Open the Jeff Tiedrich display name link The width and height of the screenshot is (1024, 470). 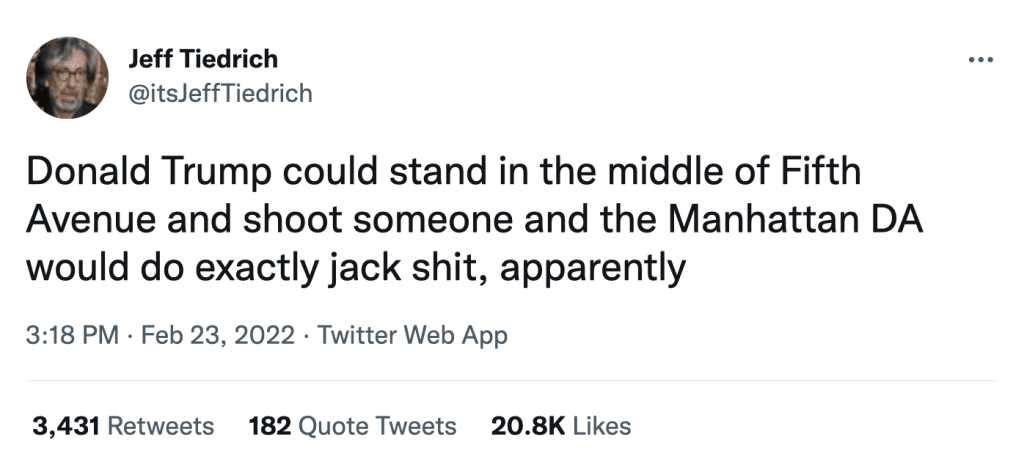coord(204,60)
